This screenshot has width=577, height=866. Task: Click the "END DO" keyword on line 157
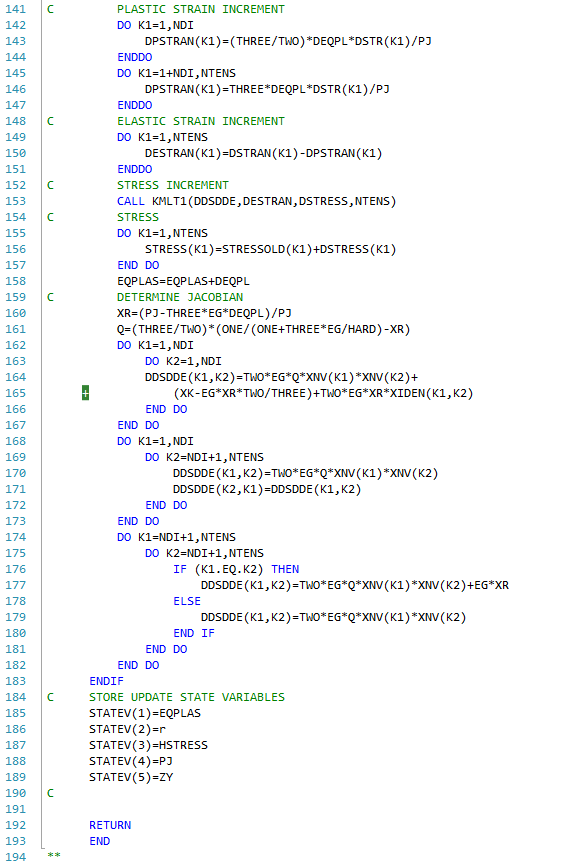pyautogui.click(x=138, y=266)
